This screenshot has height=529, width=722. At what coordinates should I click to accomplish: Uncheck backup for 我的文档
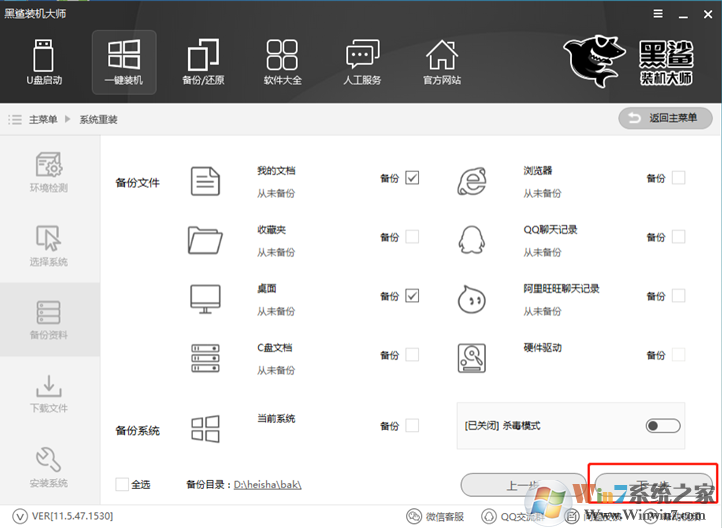pyautogui.click(x=412, y=178)
